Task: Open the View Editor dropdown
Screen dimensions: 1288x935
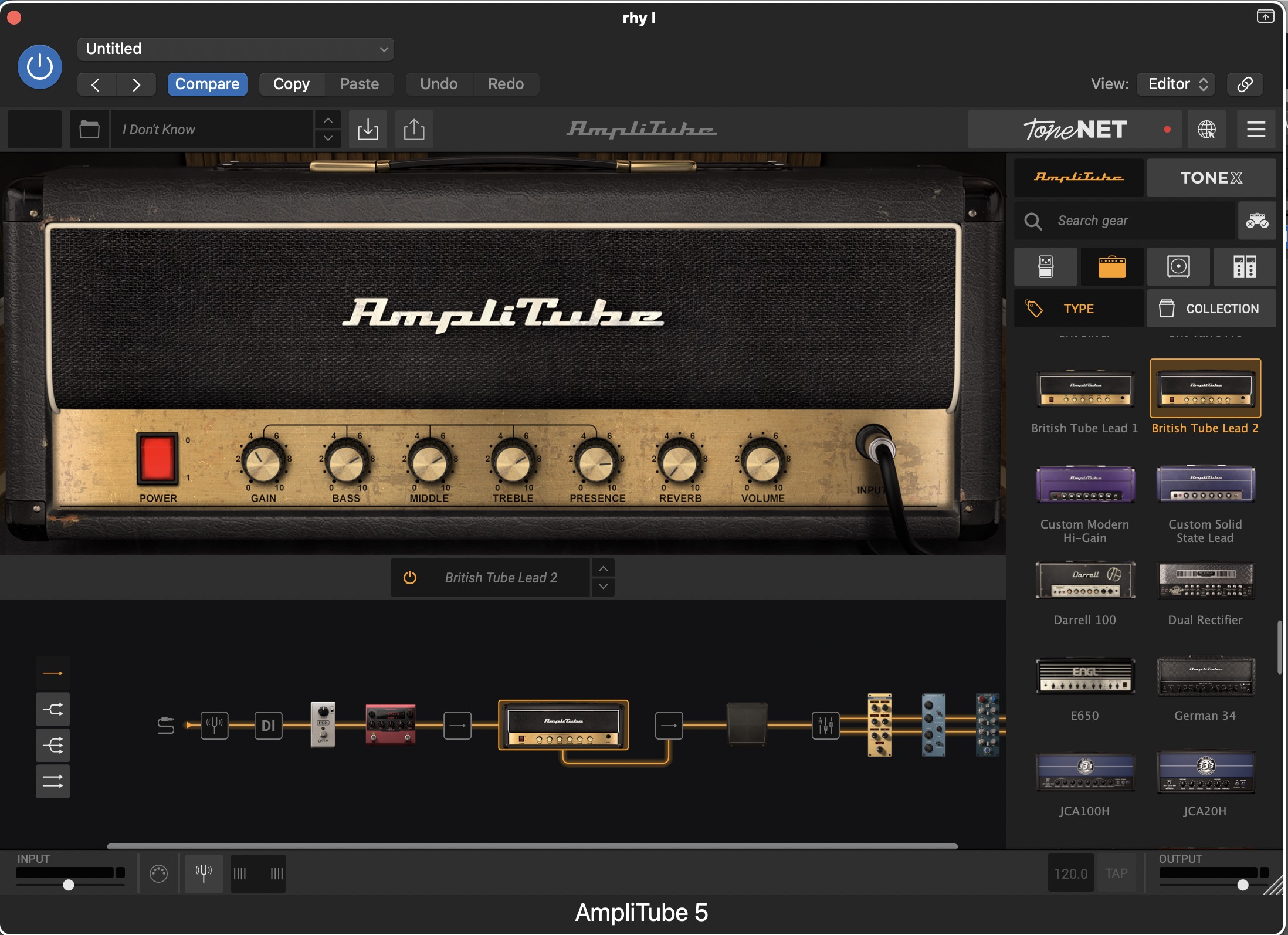Action: pyautogui.click(x=1177, y=84)
